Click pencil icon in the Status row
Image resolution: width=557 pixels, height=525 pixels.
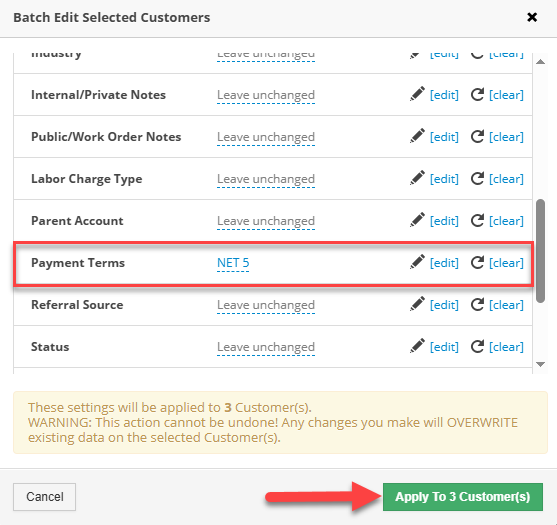click(x=417, y=346)
